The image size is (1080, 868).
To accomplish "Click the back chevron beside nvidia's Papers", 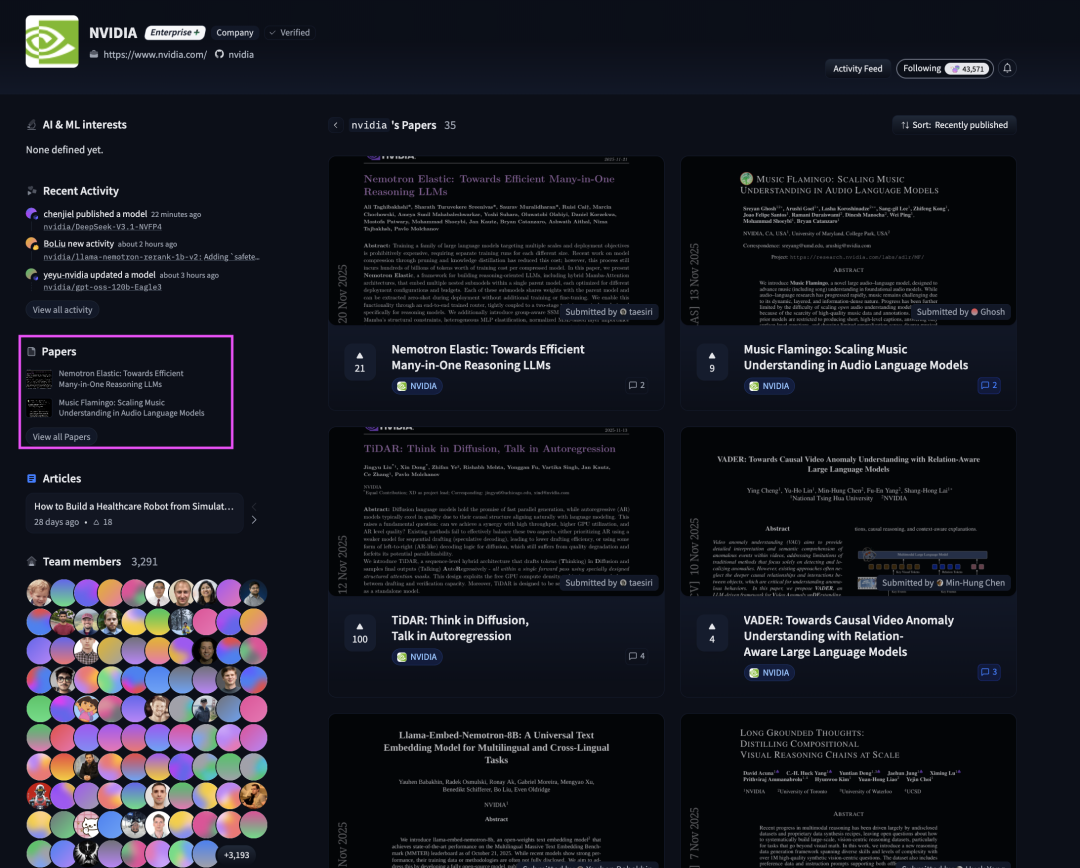I will pos(337,125).
